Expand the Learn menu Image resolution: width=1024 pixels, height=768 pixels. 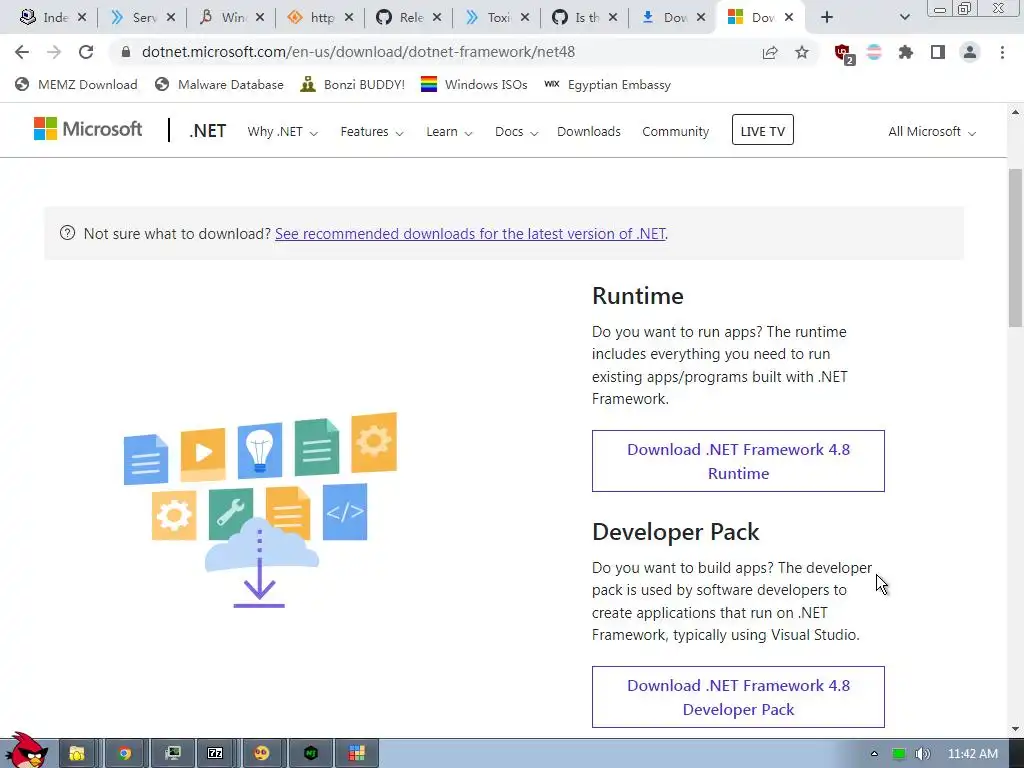click(449, 132)
